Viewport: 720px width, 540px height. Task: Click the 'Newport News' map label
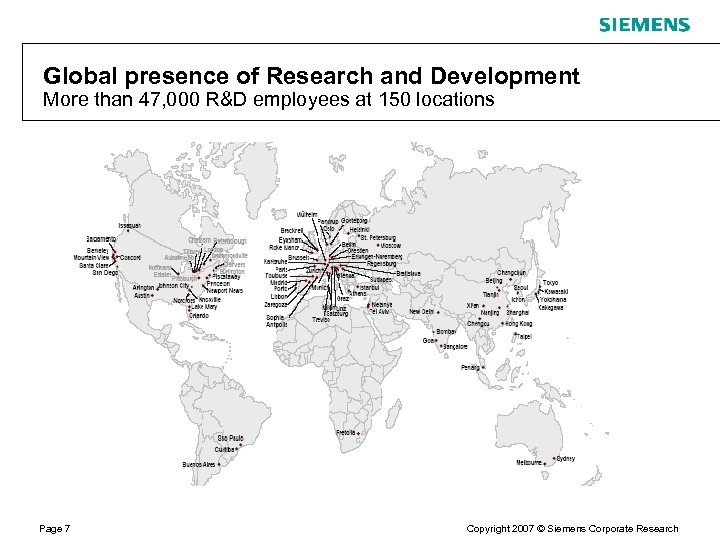point(225,291)
